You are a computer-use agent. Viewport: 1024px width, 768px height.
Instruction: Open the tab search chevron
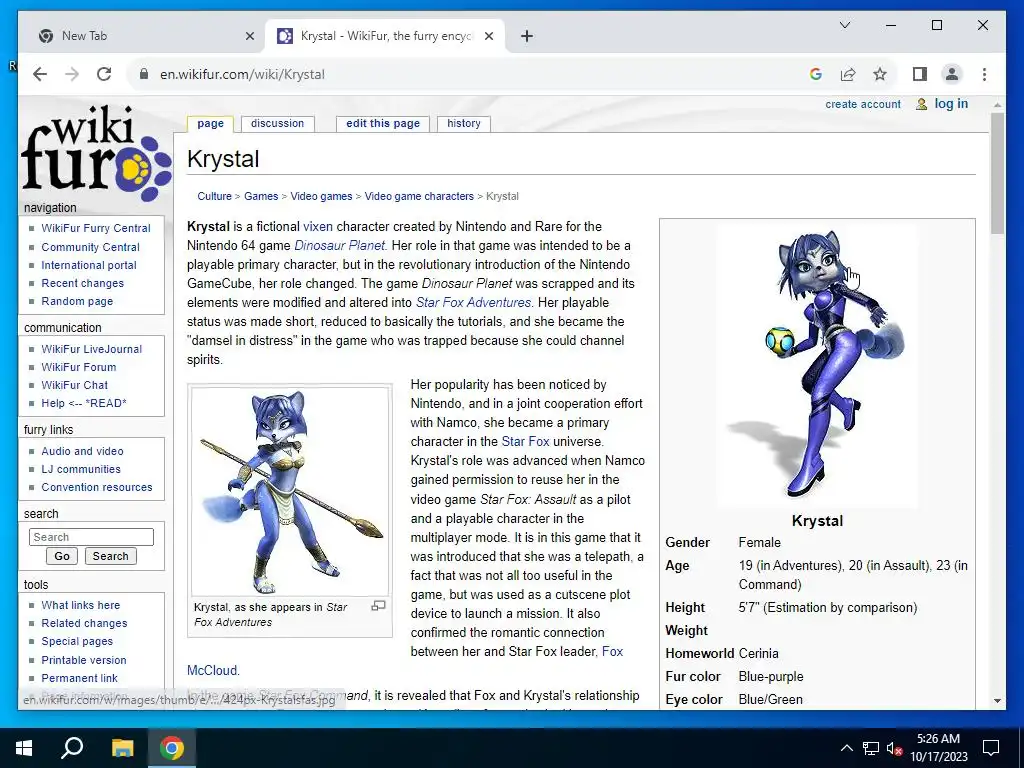pos(844,25)
